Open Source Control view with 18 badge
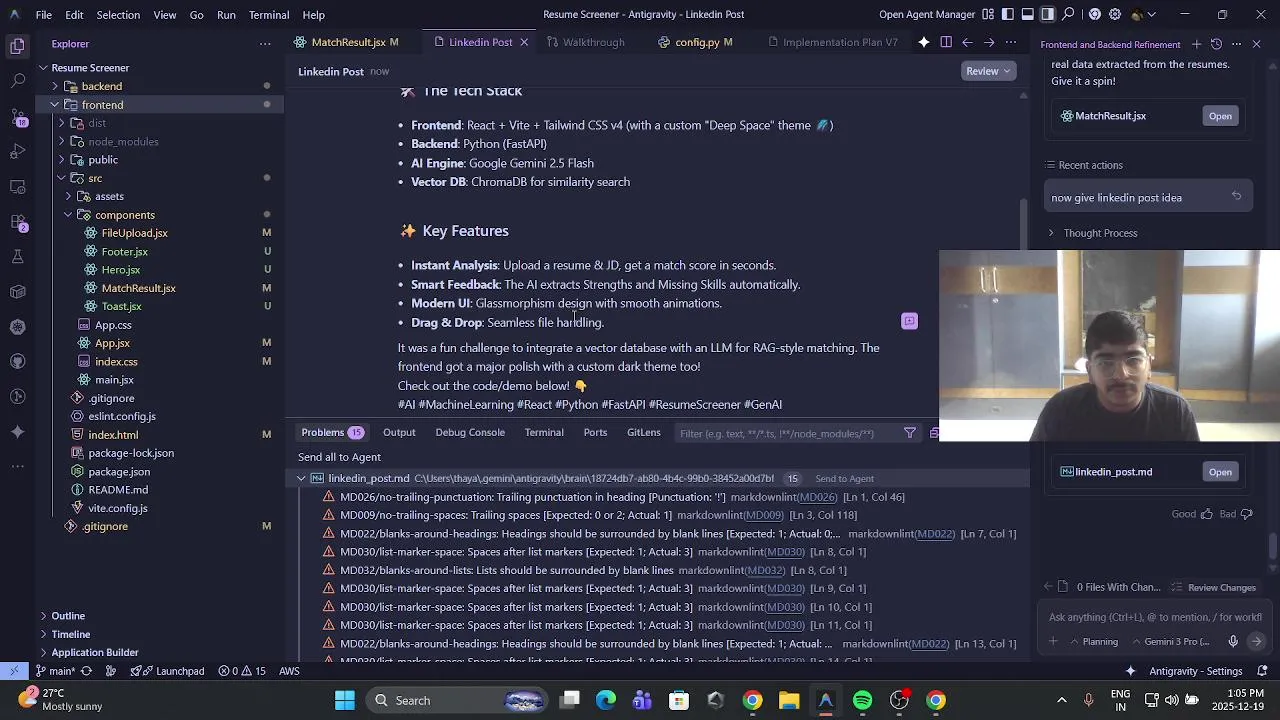 tap(17, 116)
